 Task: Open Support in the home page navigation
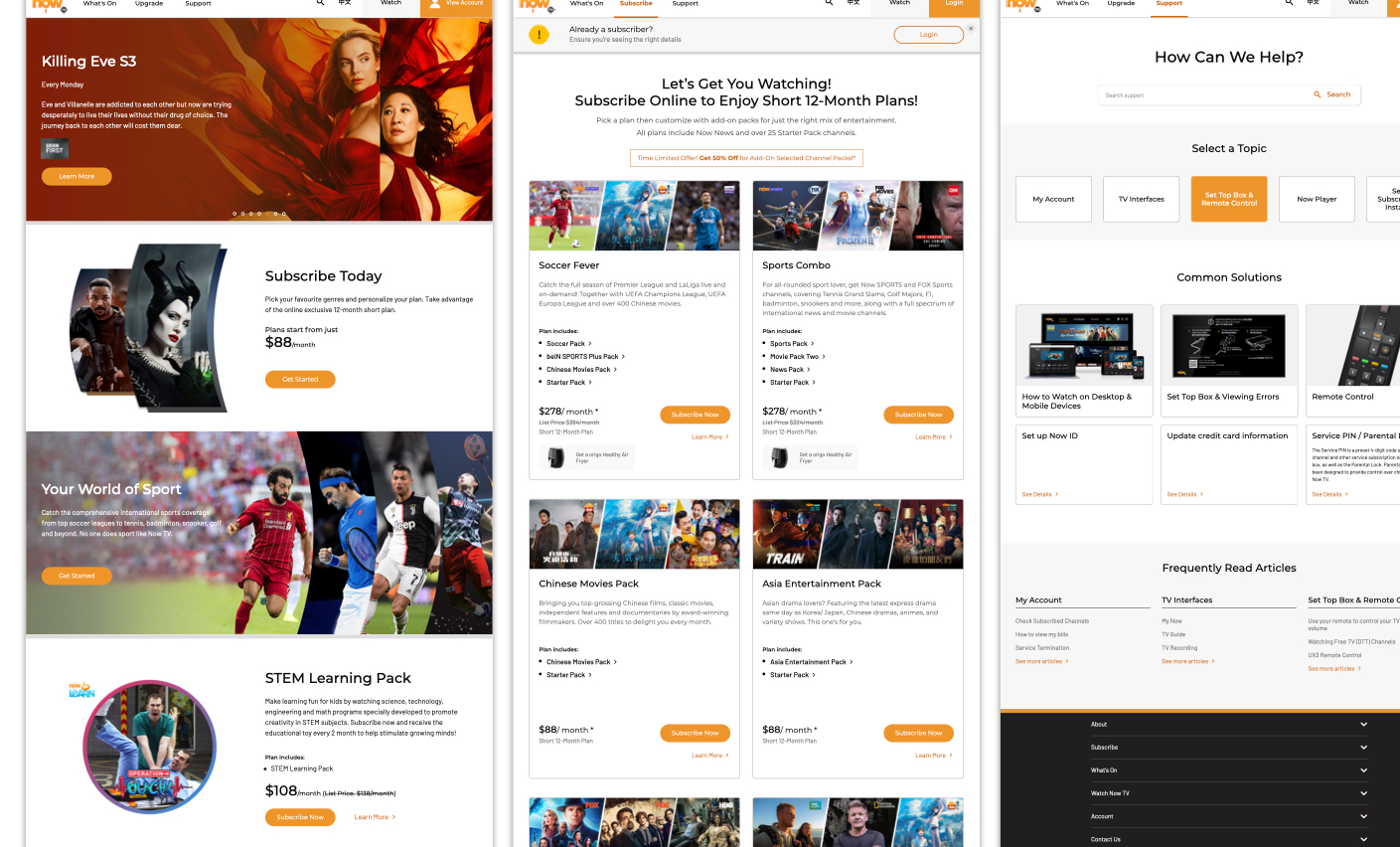(x=198, y=4)
